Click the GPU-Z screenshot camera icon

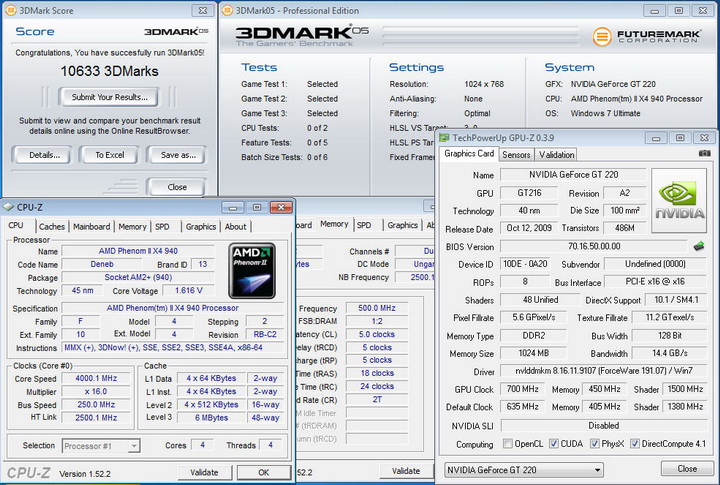click(704, 153)
